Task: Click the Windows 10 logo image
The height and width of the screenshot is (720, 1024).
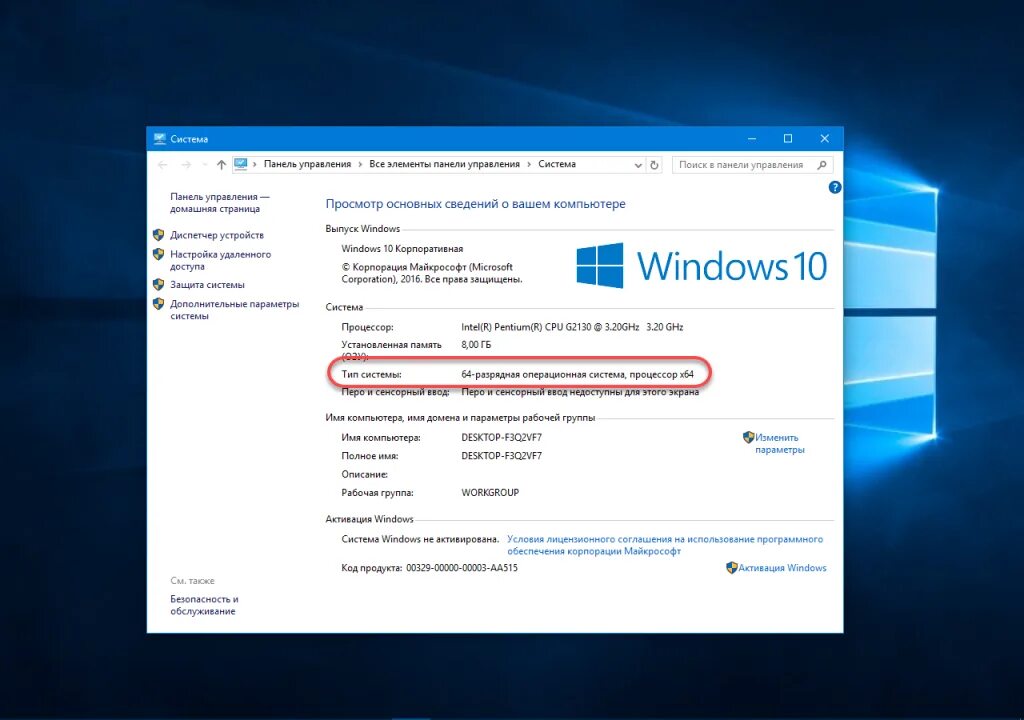Action: (x=701, y=265)
